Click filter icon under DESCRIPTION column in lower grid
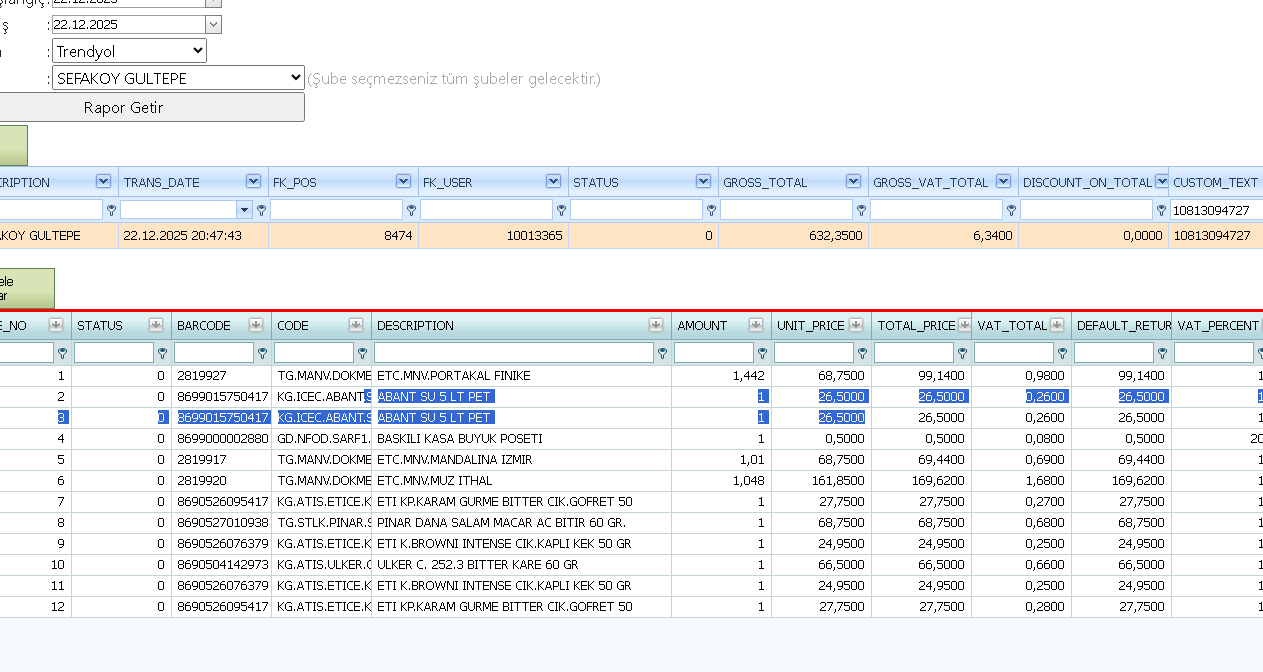The height and width of the screenshot is (672, 1263). point(662,353)
